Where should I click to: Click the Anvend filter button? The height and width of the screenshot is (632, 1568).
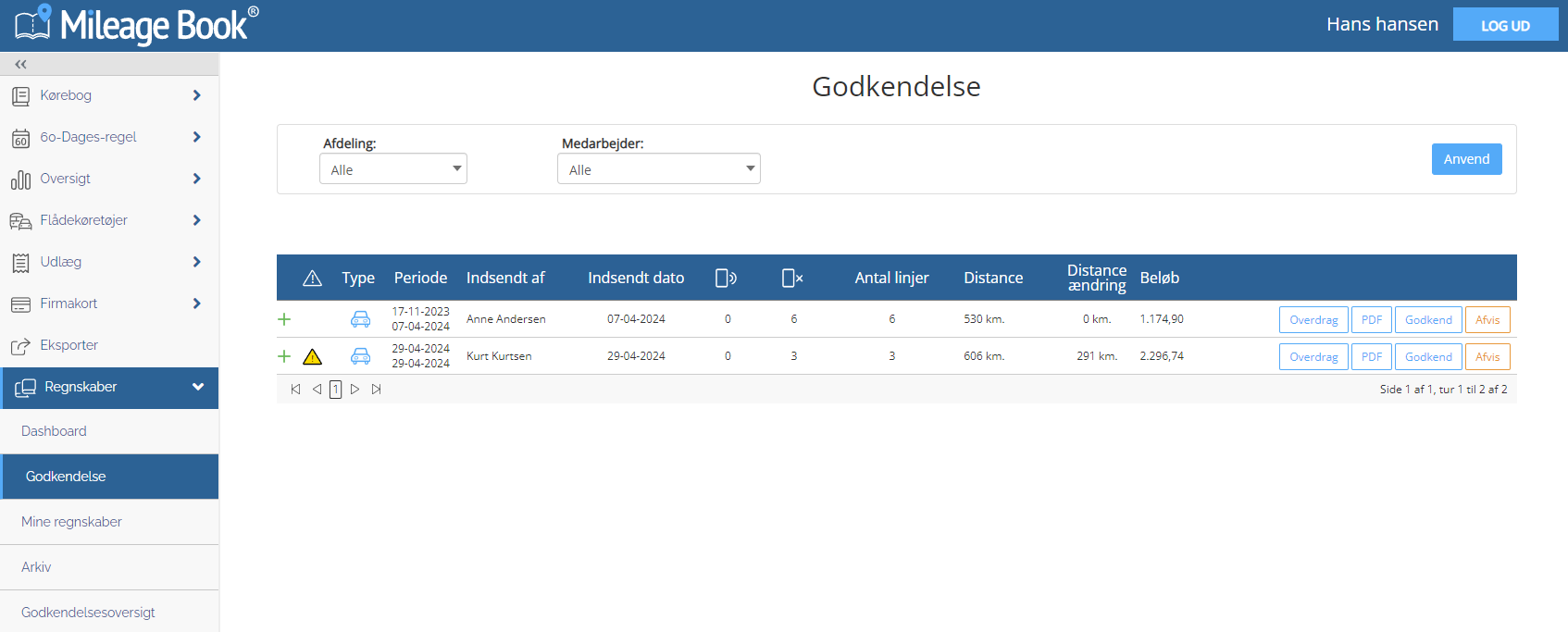click(x=1466, y=159)
